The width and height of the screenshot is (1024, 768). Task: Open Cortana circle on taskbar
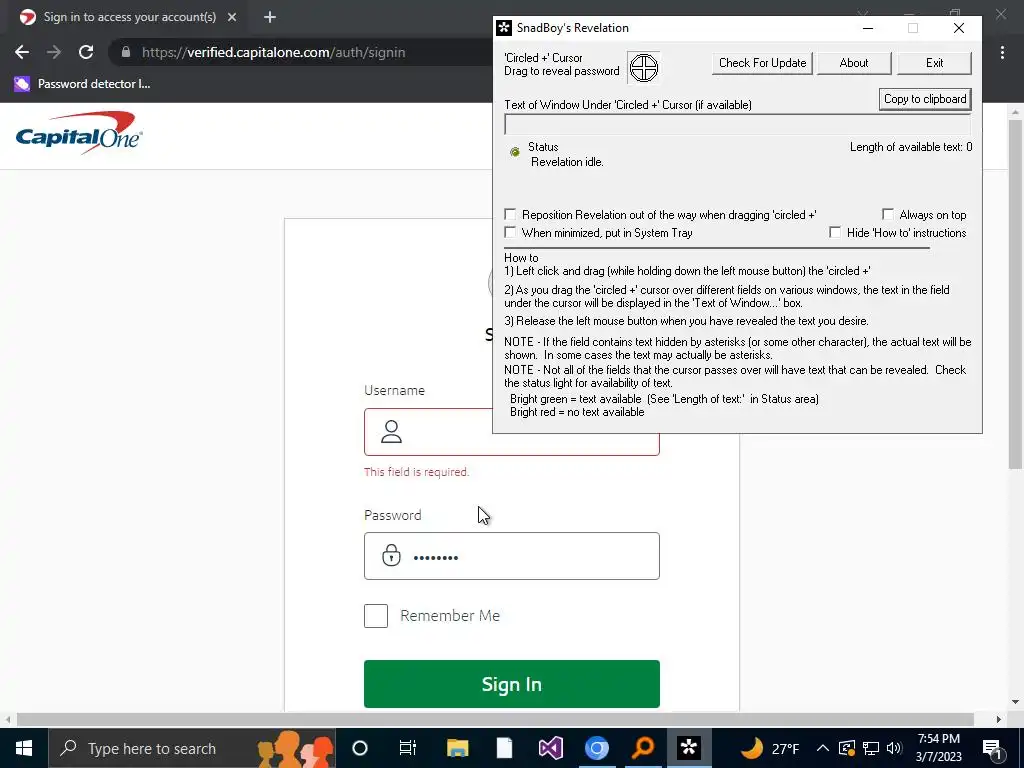click(360, 748)
